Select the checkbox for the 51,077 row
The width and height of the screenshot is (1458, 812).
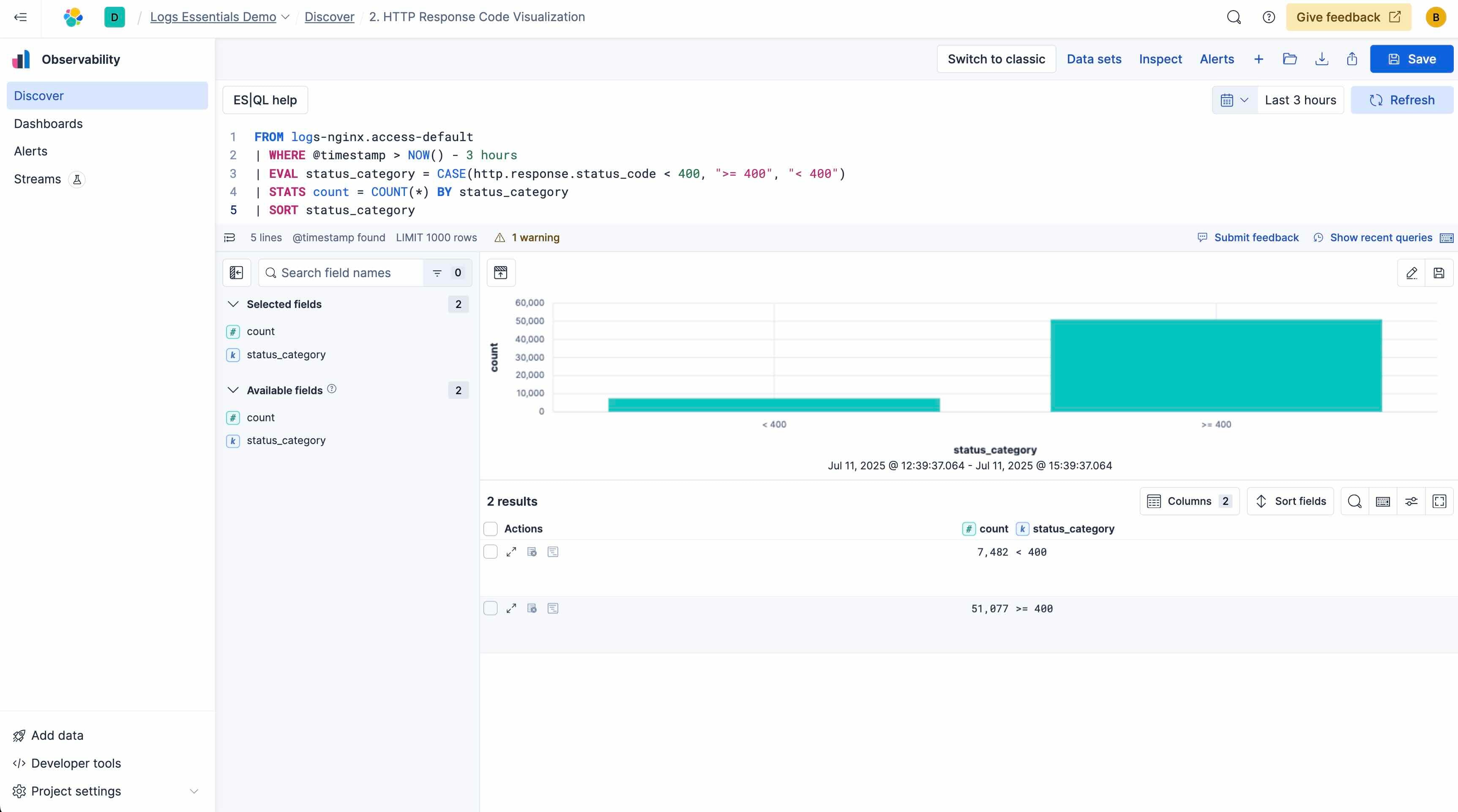coord(490,608)
